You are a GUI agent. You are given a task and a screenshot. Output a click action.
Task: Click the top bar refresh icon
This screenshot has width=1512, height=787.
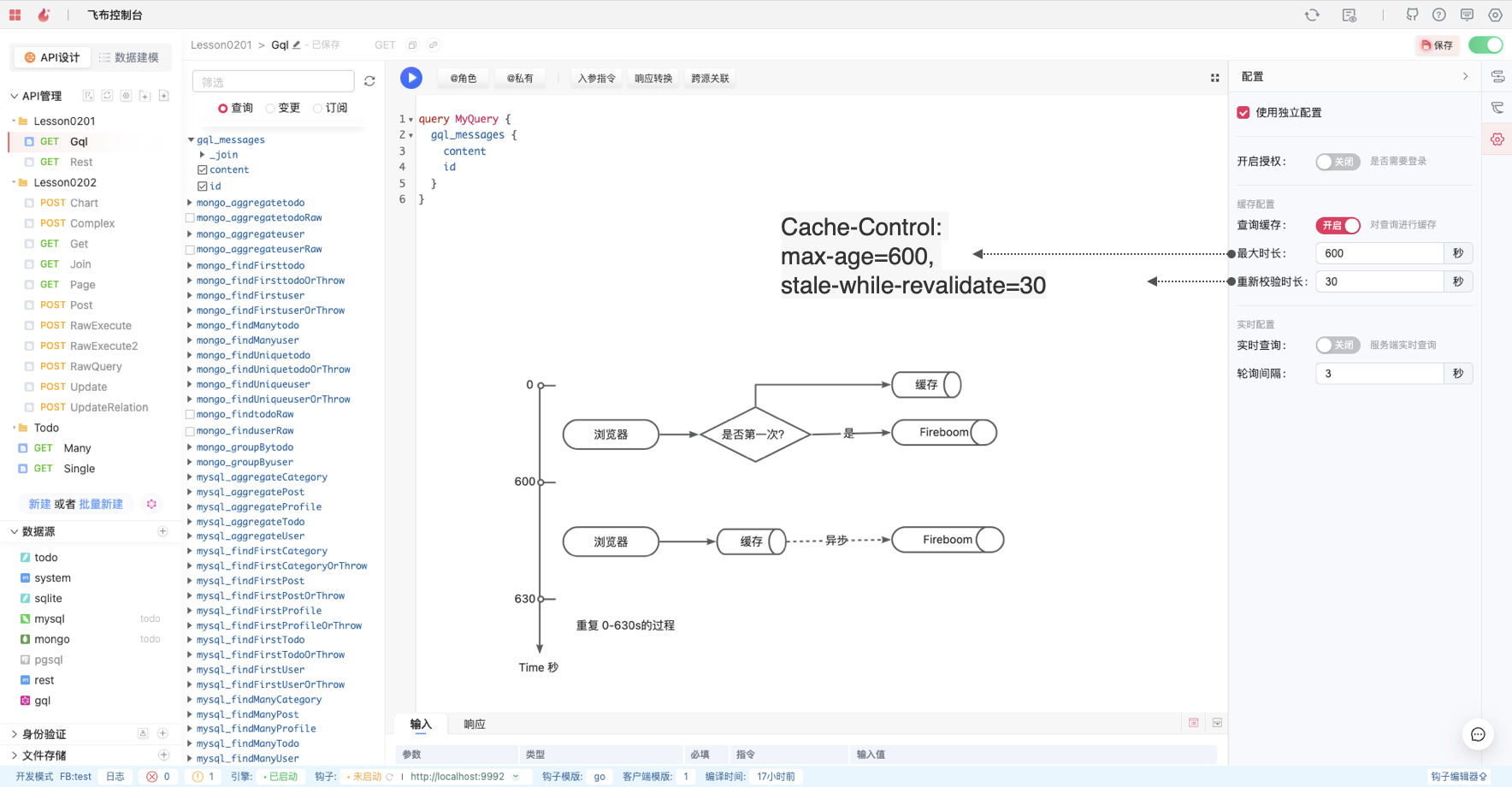[x=1312, y=15]
